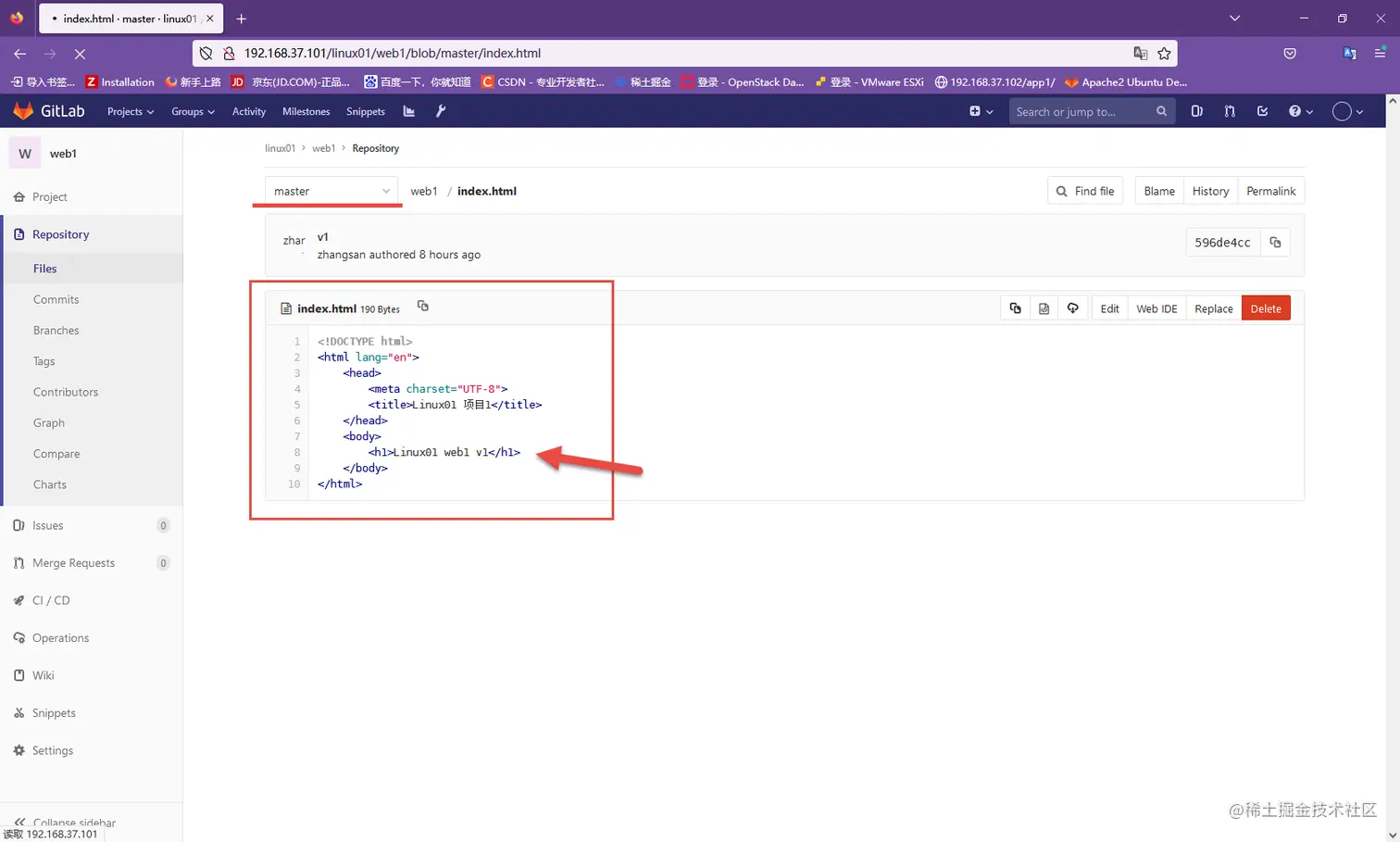Image resolution: width=1400 pixels, height=842 pixels.
Task: Click the Blame button
Action: point(1159,191)
